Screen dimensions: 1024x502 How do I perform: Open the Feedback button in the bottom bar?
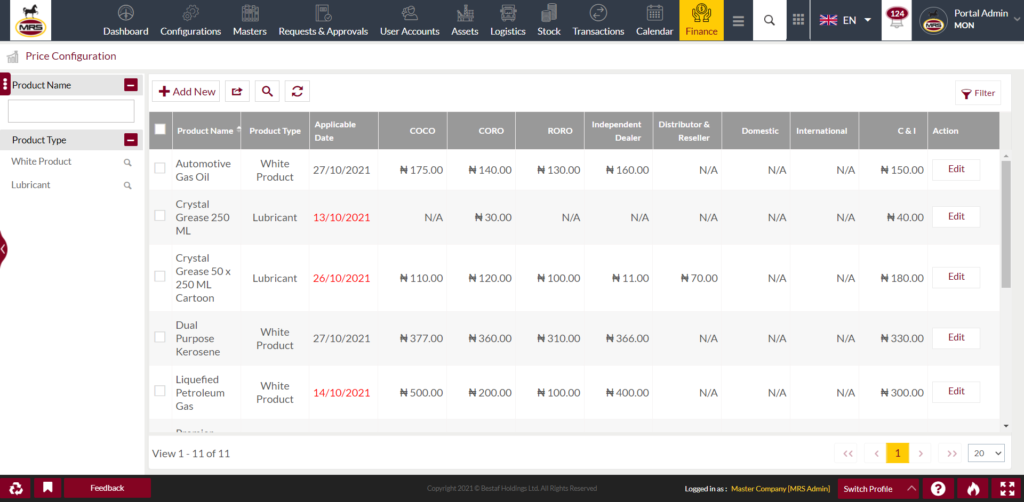(x=107, y=488)
